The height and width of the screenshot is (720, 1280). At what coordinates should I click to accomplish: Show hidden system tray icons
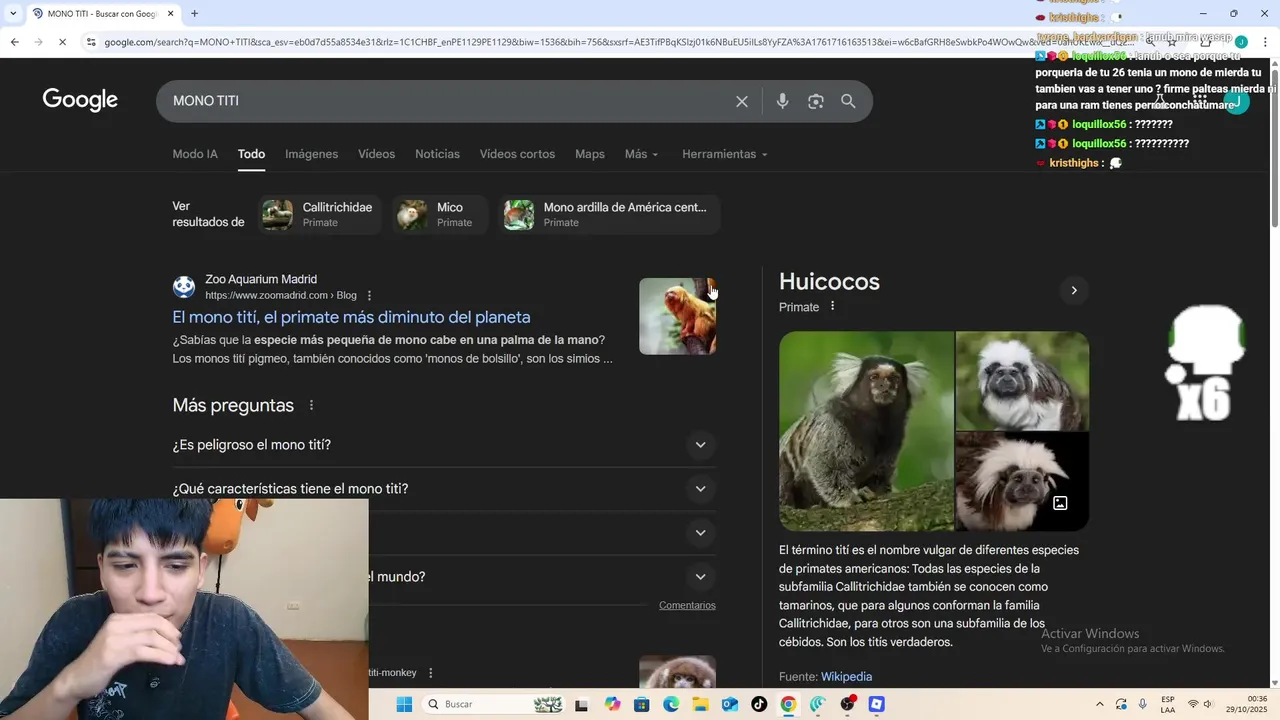1100,704
